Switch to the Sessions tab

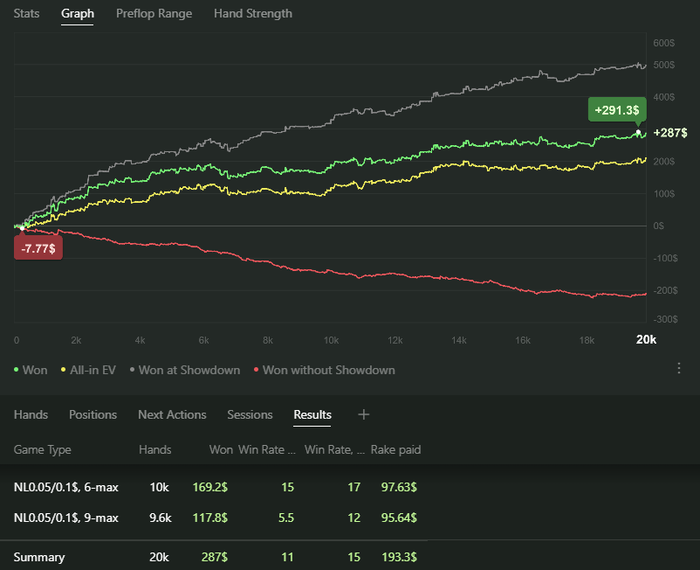point(250,415)
